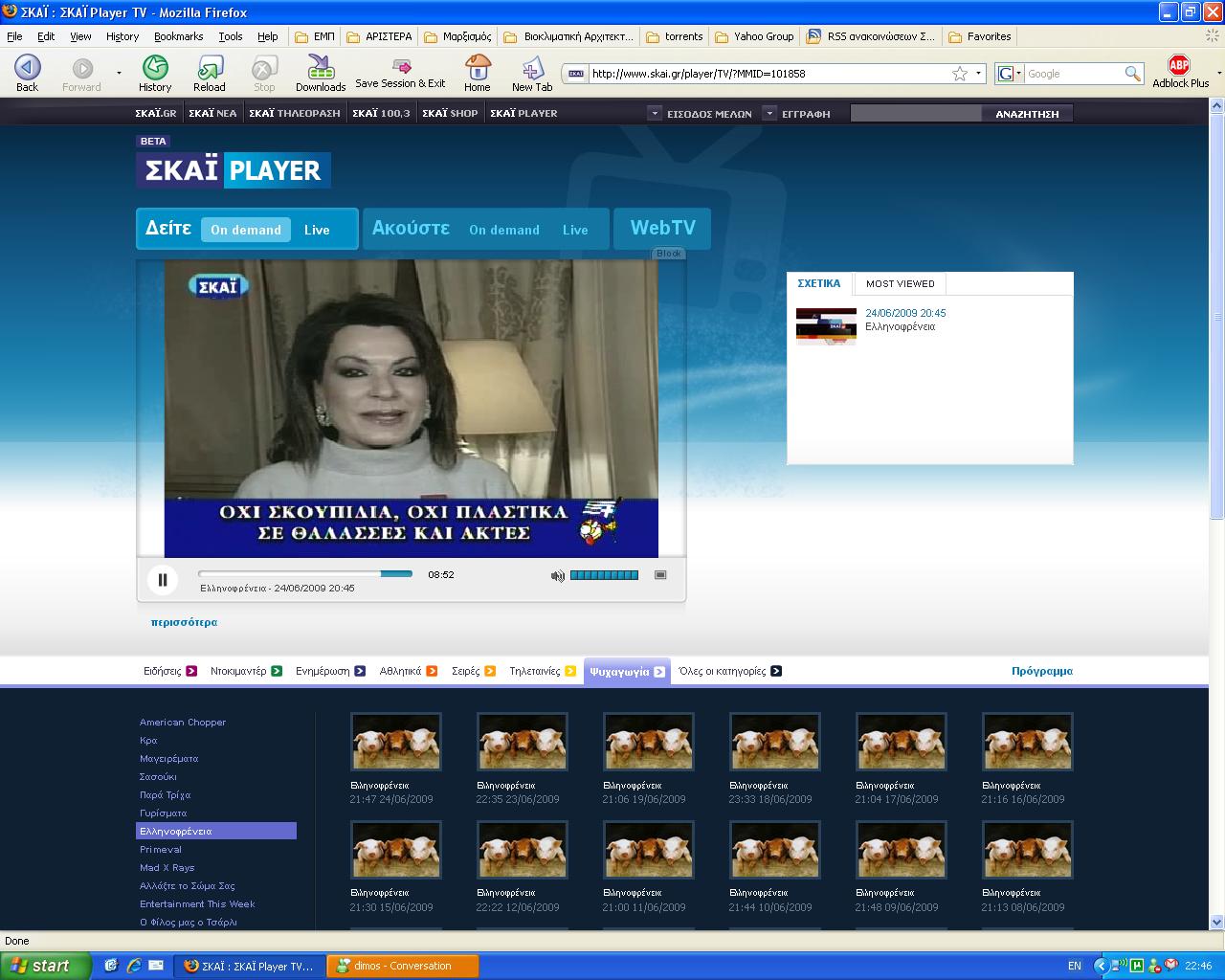Go to Home via toolbar icon
Image resolution: width=1225 pixels, height=980 pixels.
pos(477,72)
